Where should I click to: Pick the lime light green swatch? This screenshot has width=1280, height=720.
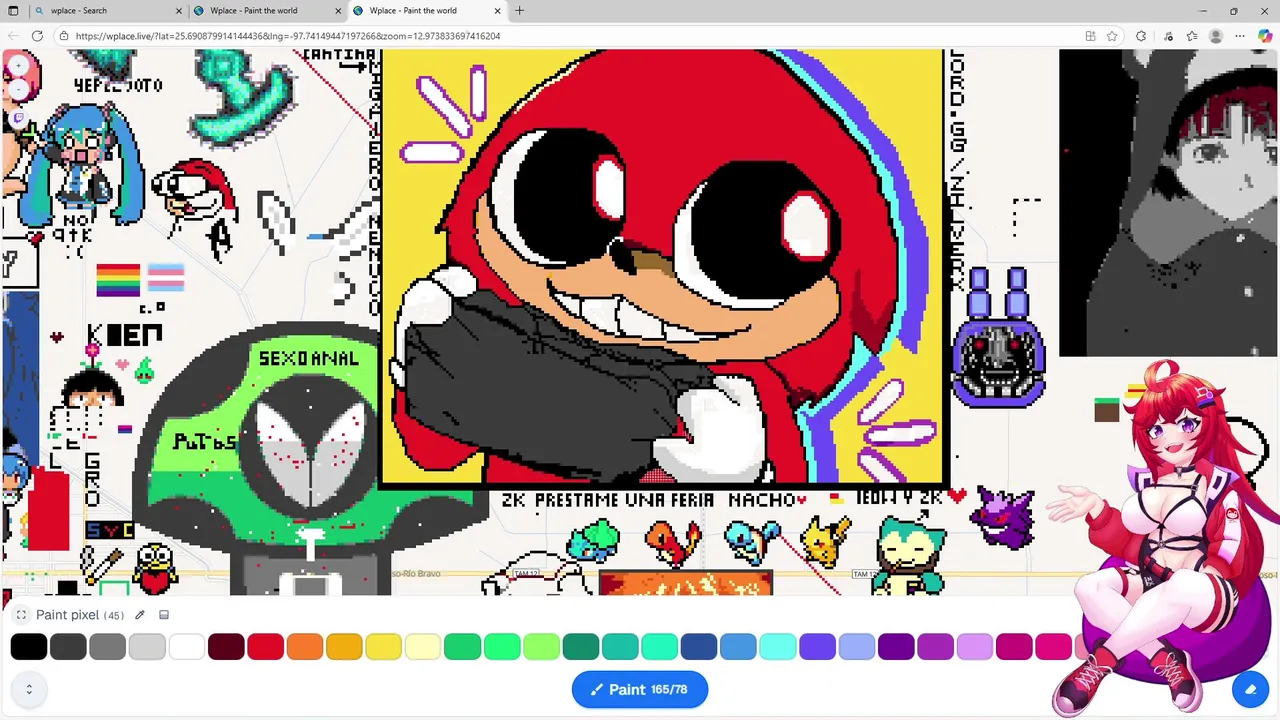(x=541, y=646)
